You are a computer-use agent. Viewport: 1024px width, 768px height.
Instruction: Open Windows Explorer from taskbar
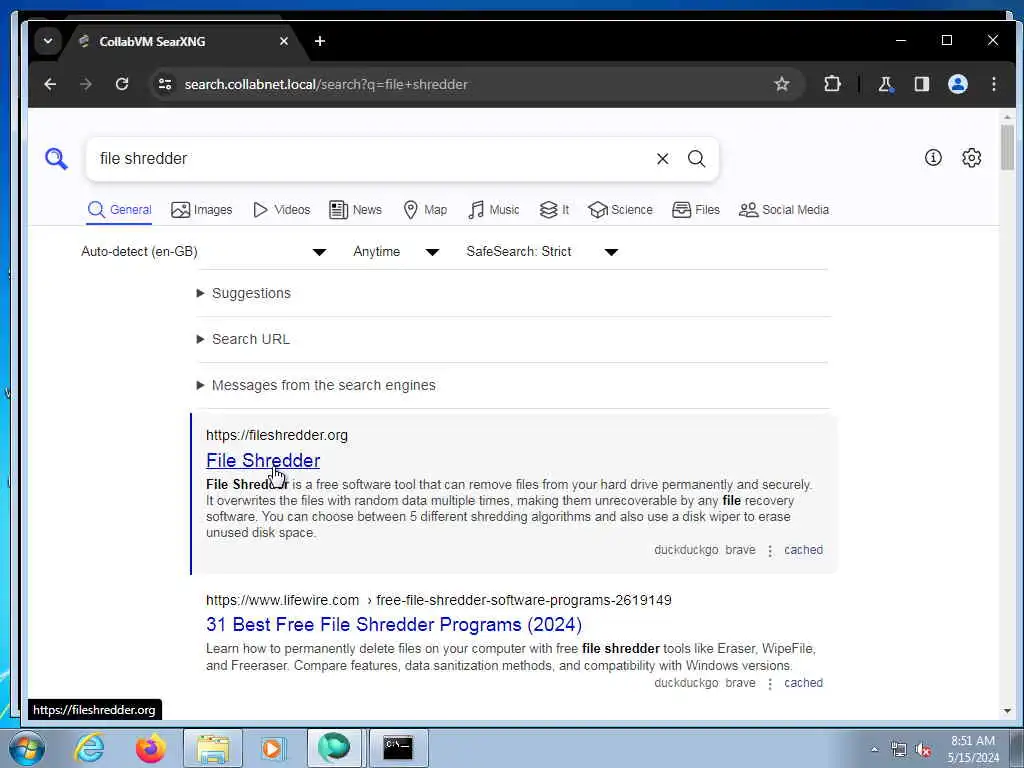(x=213, y=748)
